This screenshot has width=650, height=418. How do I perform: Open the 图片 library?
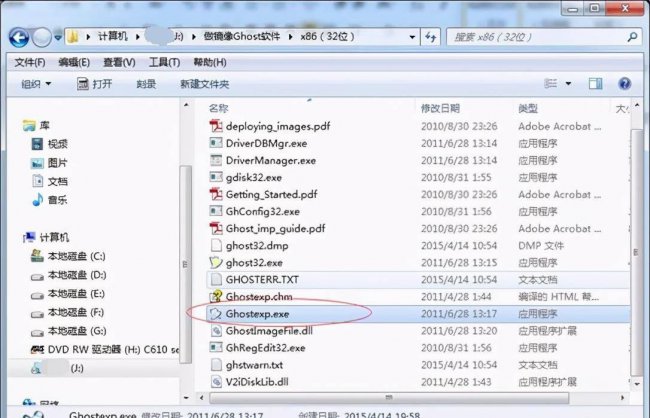click(49, 163)
